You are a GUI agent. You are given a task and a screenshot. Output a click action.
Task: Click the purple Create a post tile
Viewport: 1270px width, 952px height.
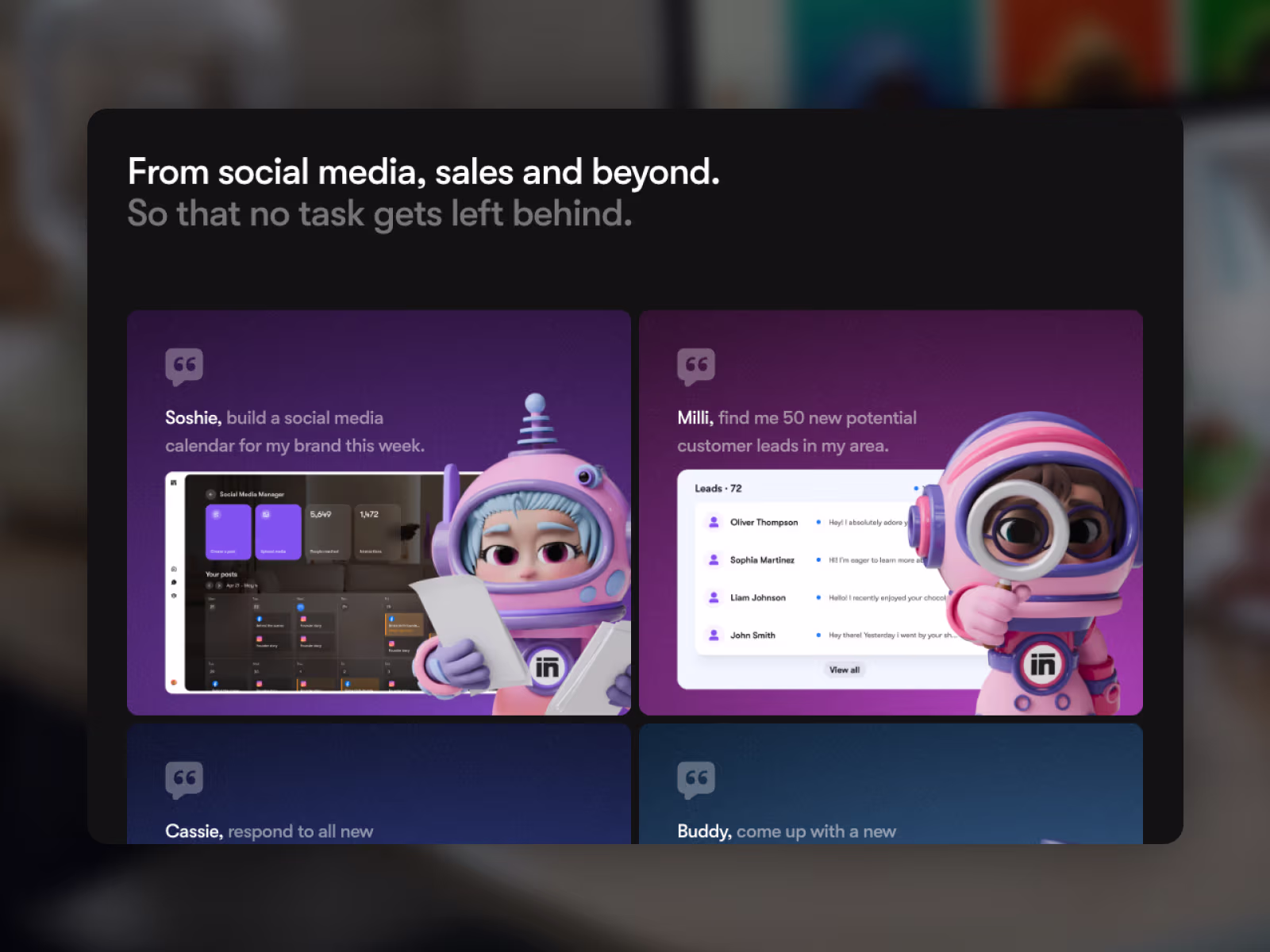point(228,532)
